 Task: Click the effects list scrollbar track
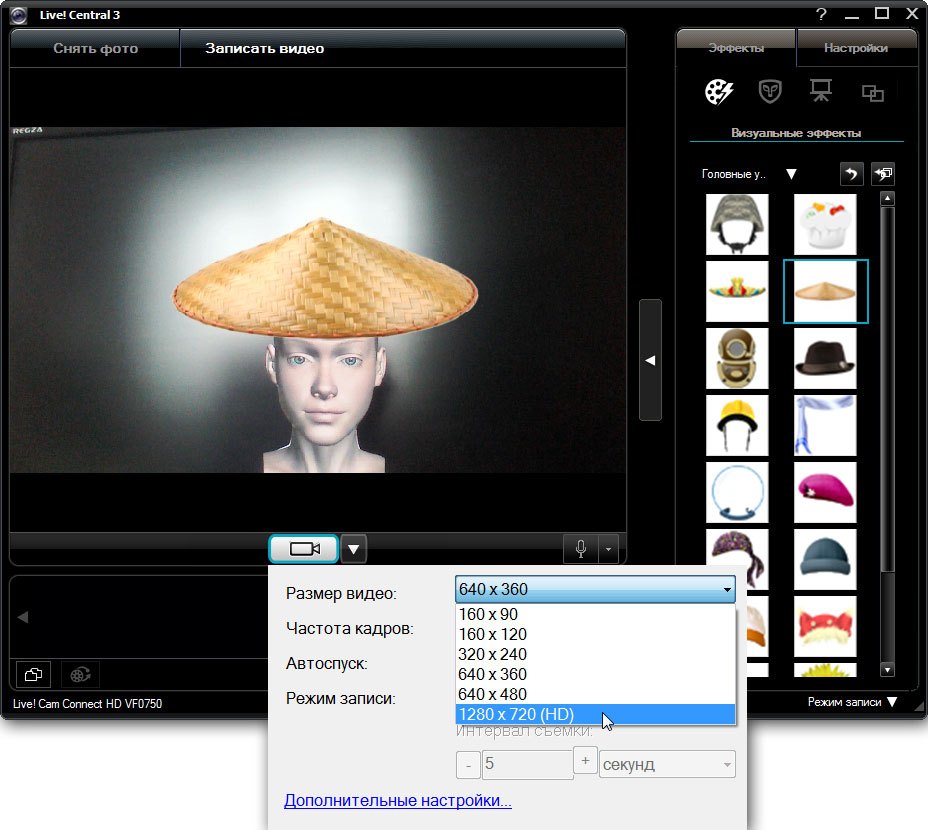(x=887, y=435)
